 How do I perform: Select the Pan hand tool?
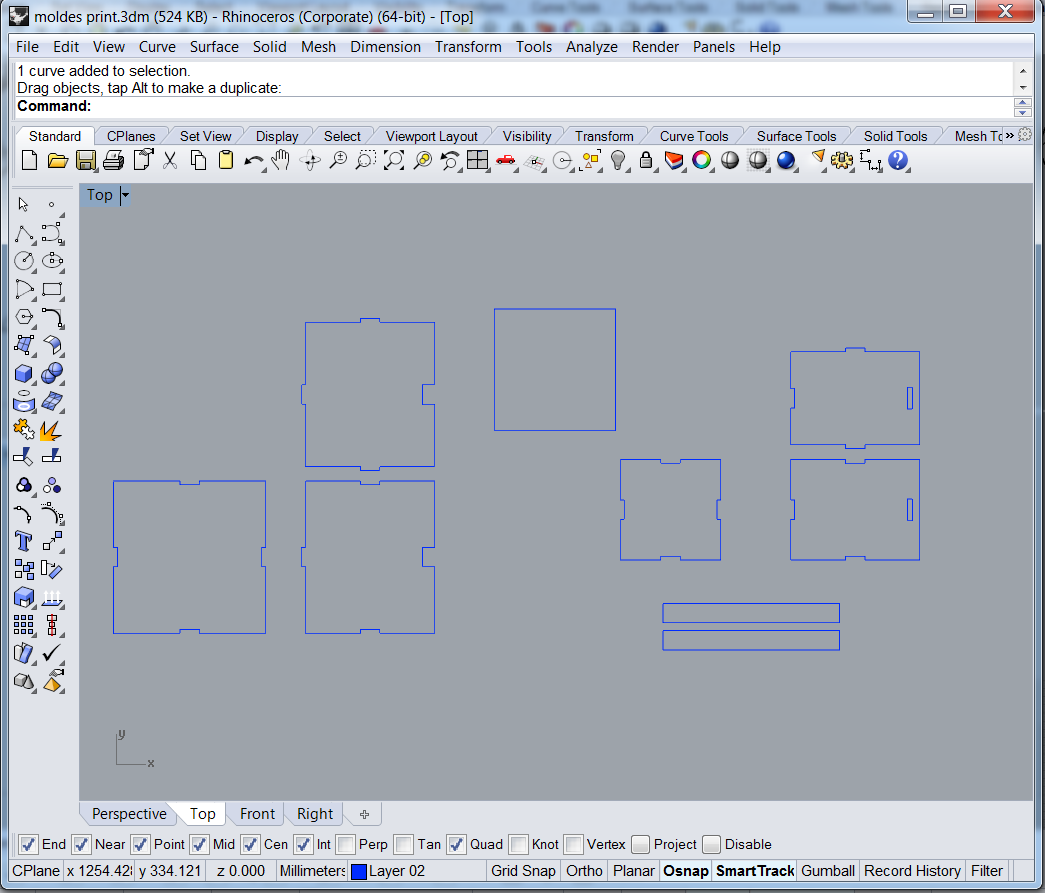pyautogui.click(x=281, y=161)
